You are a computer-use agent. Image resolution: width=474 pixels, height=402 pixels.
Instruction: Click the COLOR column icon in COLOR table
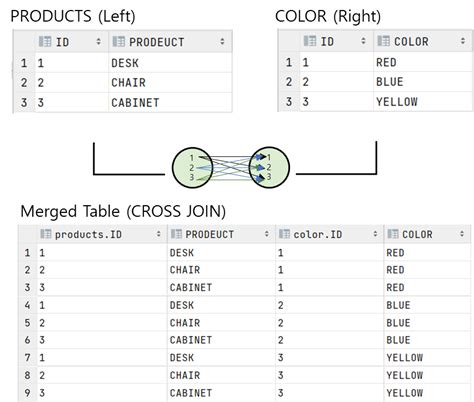(383, 41)
